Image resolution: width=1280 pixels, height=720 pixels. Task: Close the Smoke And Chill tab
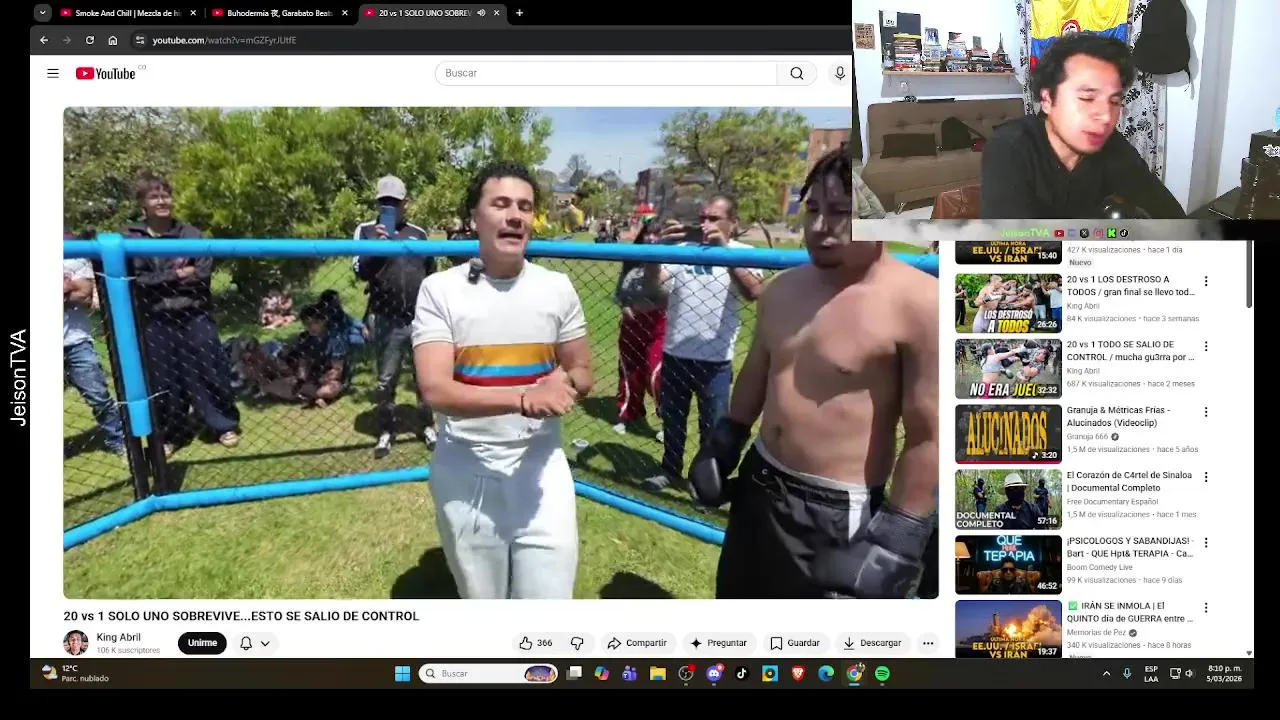pos(192,13)
